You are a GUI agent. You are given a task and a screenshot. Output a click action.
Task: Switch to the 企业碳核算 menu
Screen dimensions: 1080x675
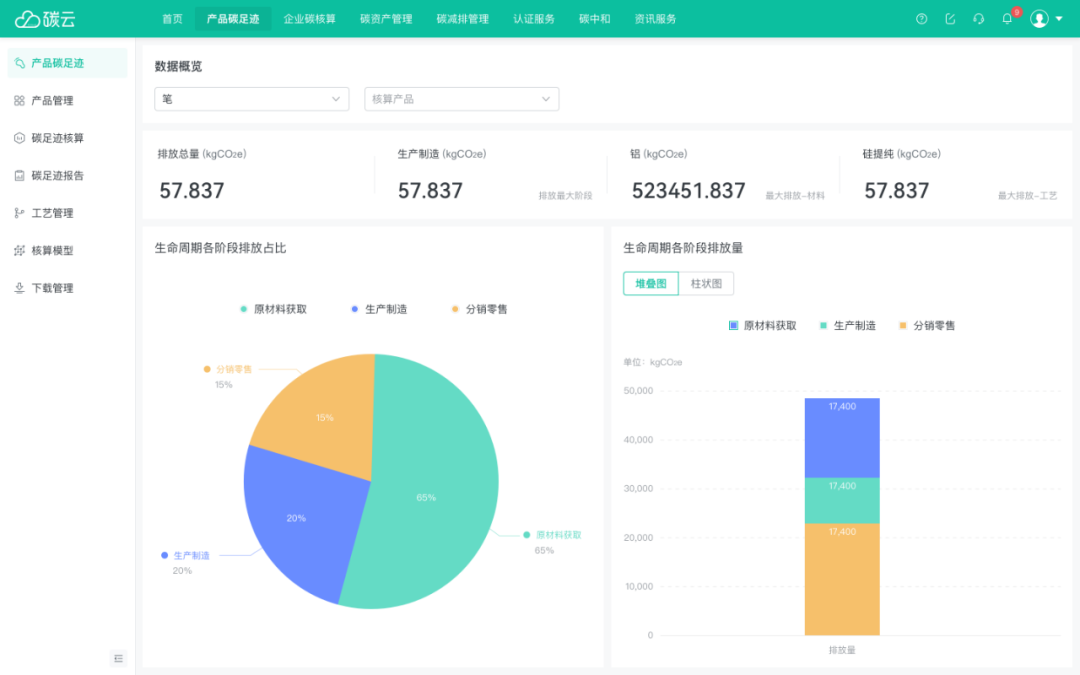(309, 19)
